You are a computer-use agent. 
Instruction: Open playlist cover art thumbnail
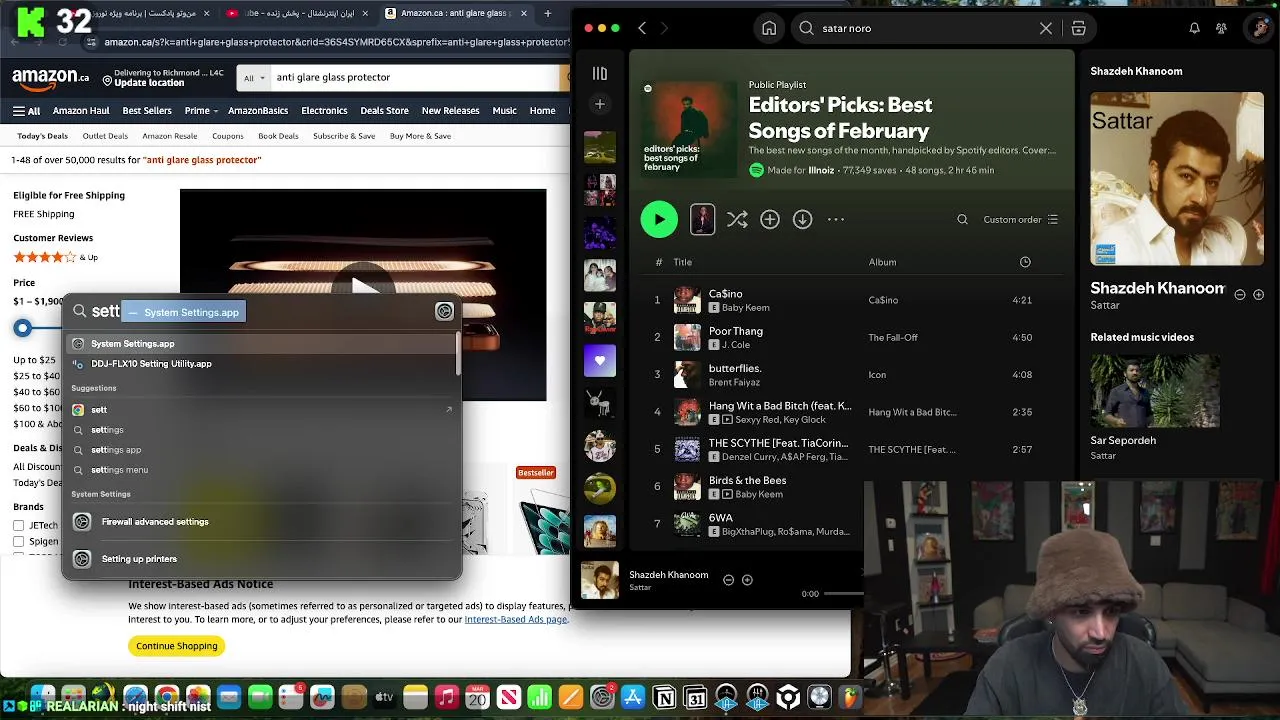point(688,129)
